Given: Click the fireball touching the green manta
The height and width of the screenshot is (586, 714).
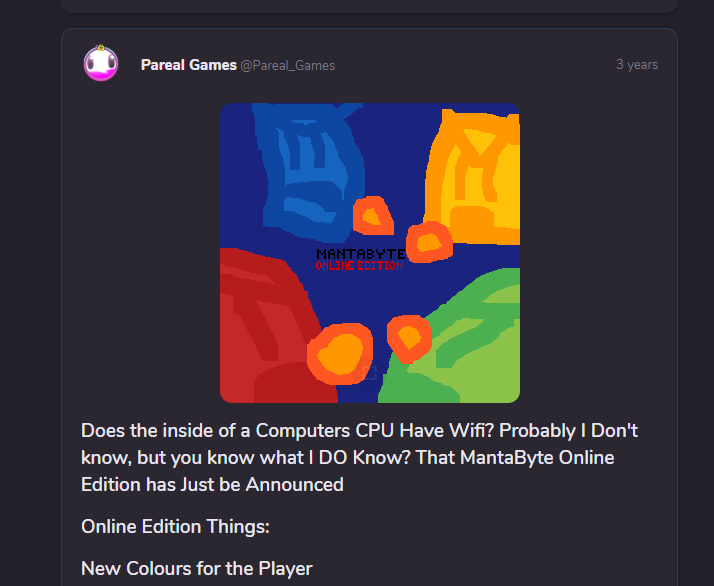Looking at the screenshot, I should click(409, 338).
